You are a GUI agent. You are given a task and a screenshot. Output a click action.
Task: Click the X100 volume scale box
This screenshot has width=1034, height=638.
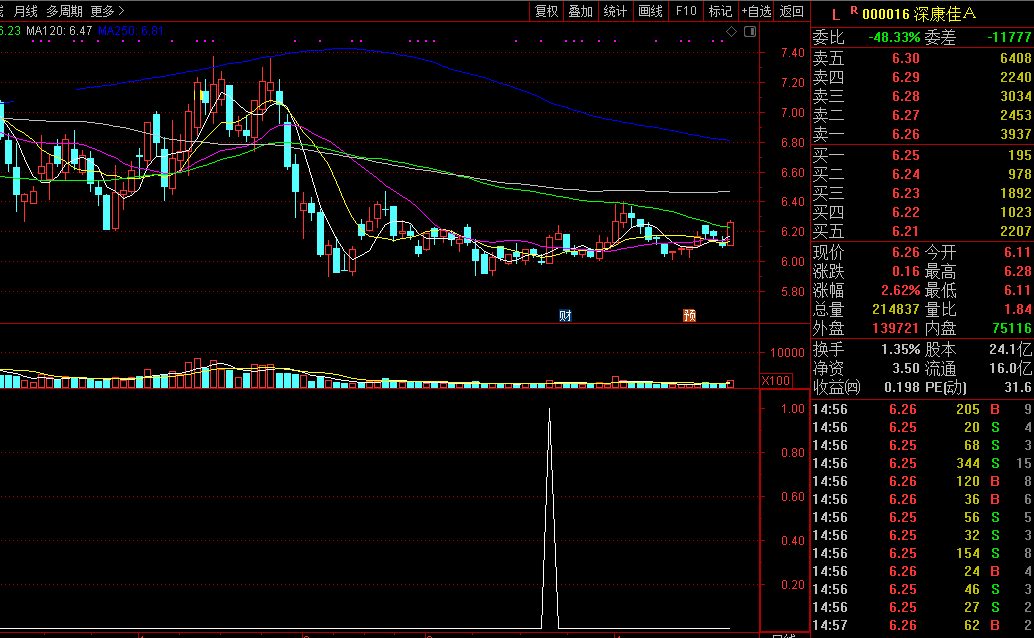776,381
